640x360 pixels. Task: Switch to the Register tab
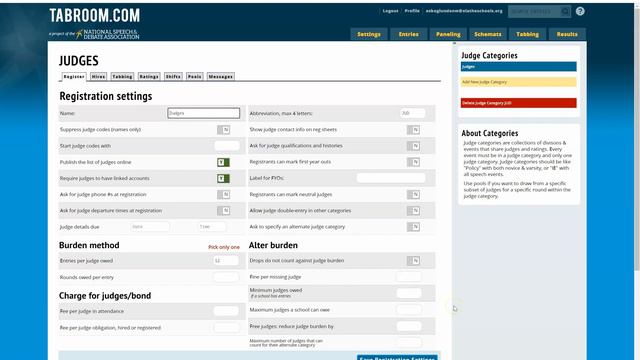click(x=74, y=76)
